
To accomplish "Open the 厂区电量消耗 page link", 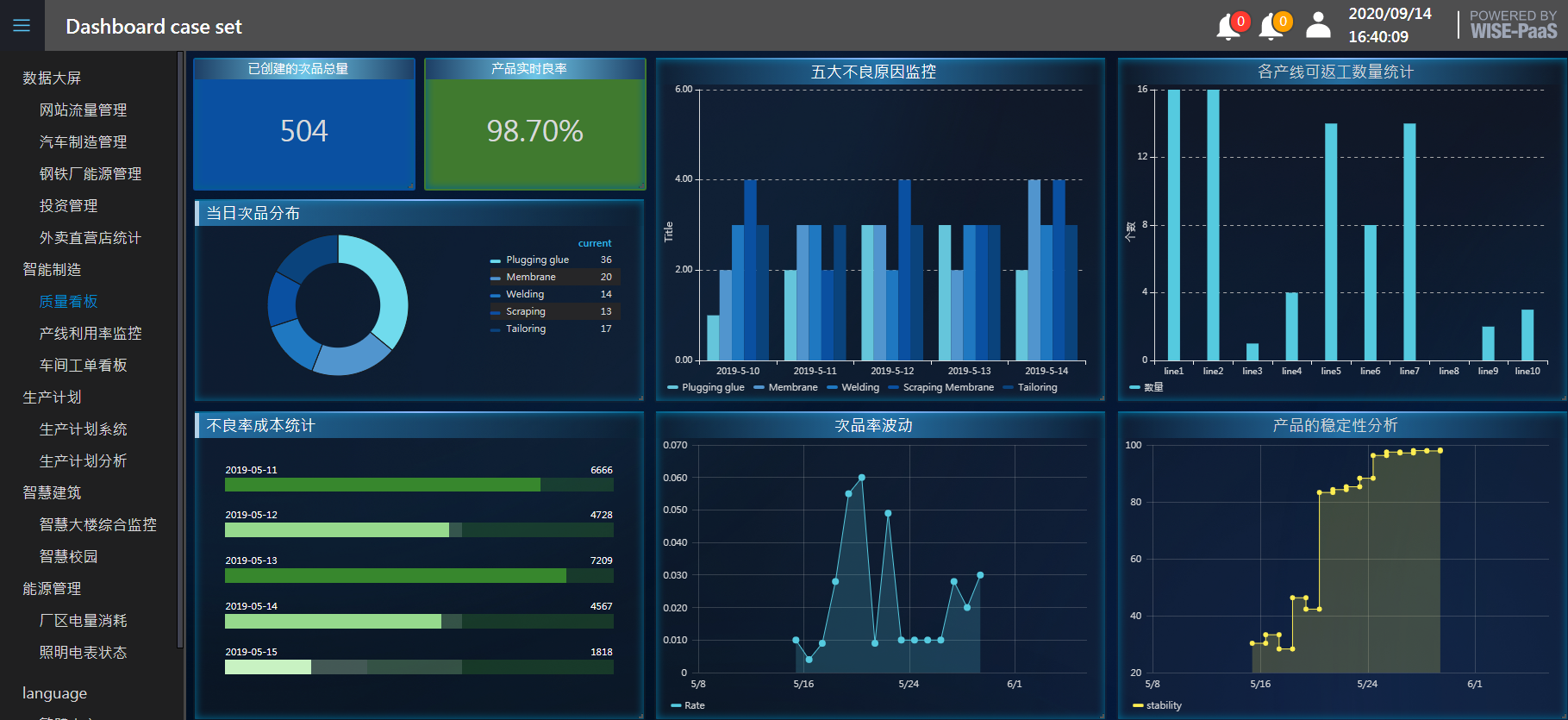I will point(83,620).
